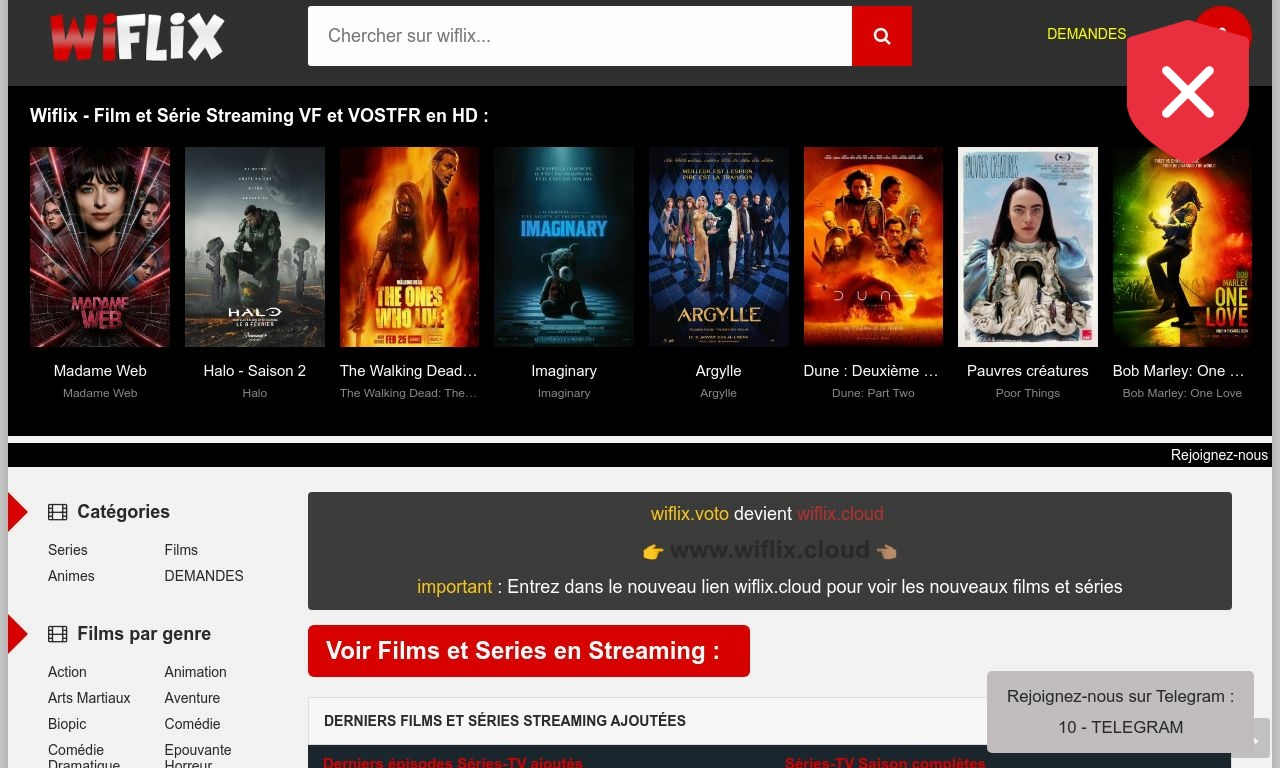Click inside the Chercher sur wiflix search field
The image size is (1280, 768).
(578, 36)
